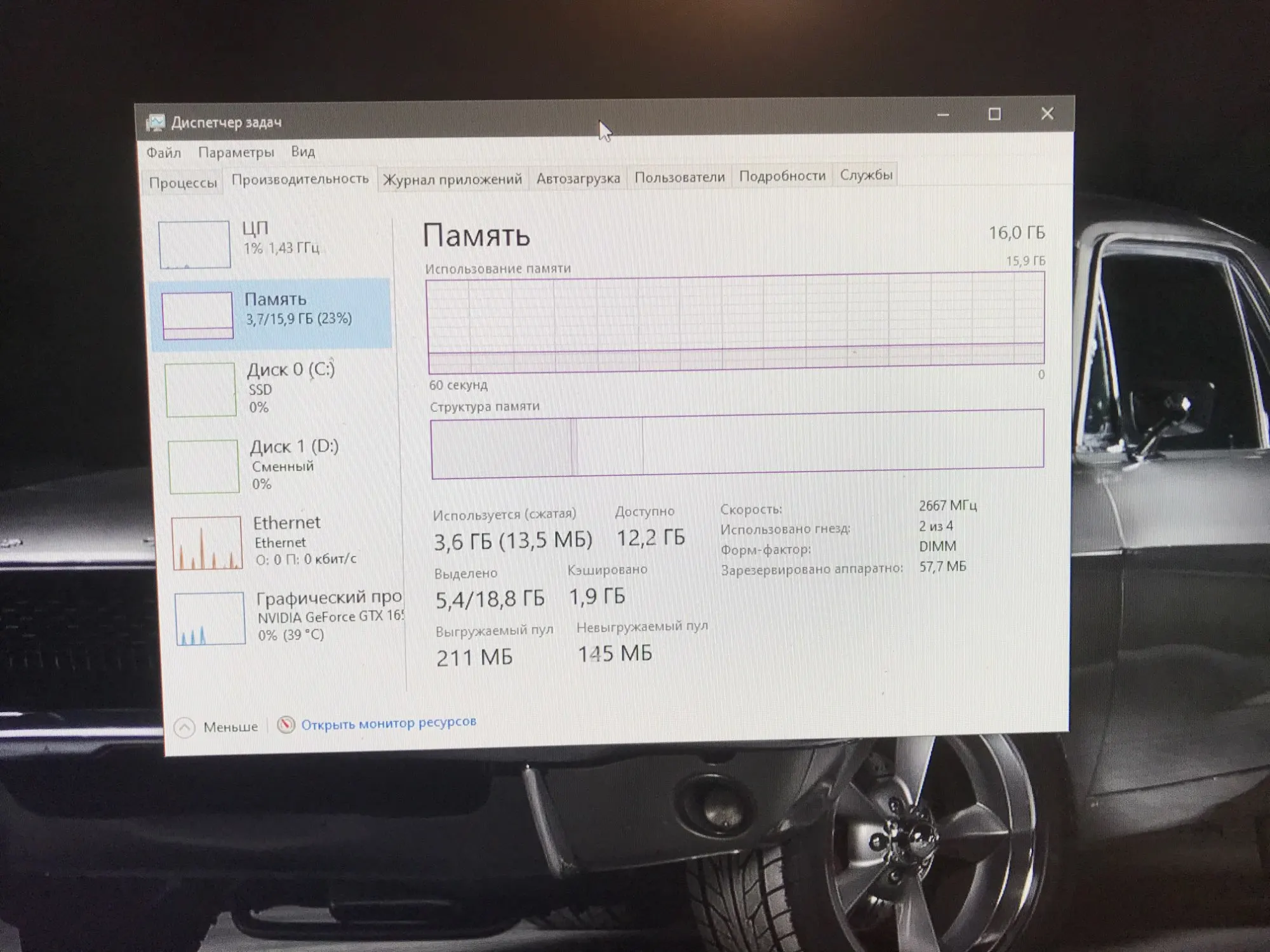Screen dimensions: 1270x952
Task: Click the memory composition bar (Структура памяти)
Action: [x=737, y=443]
